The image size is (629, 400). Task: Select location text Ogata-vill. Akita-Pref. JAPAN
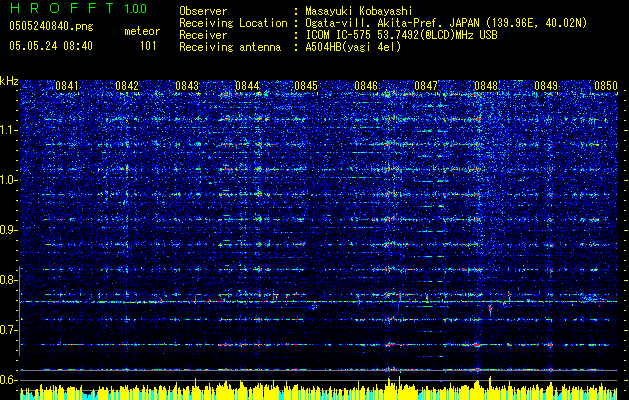click(392, 23)
